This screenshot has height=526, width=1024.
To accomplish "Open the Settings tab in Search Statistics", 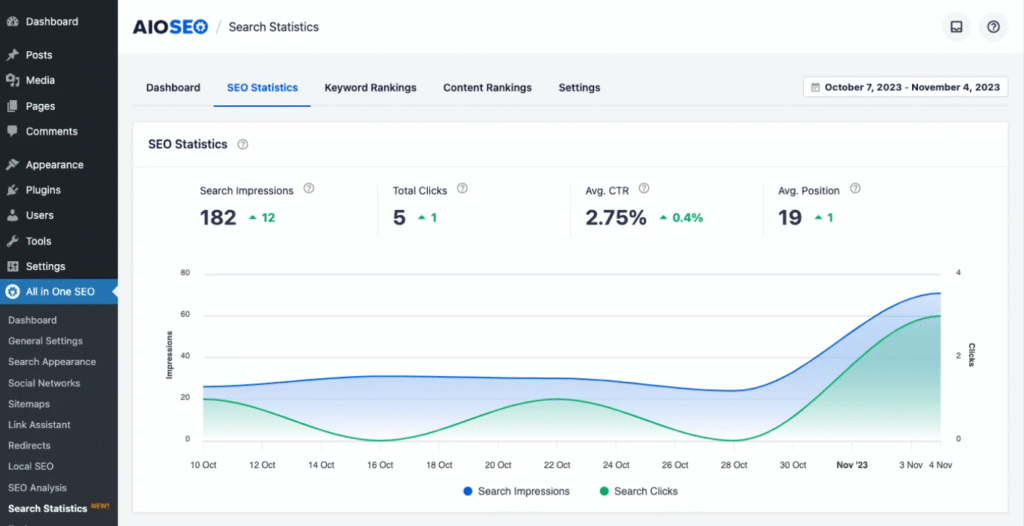I will tap(579, 88).
